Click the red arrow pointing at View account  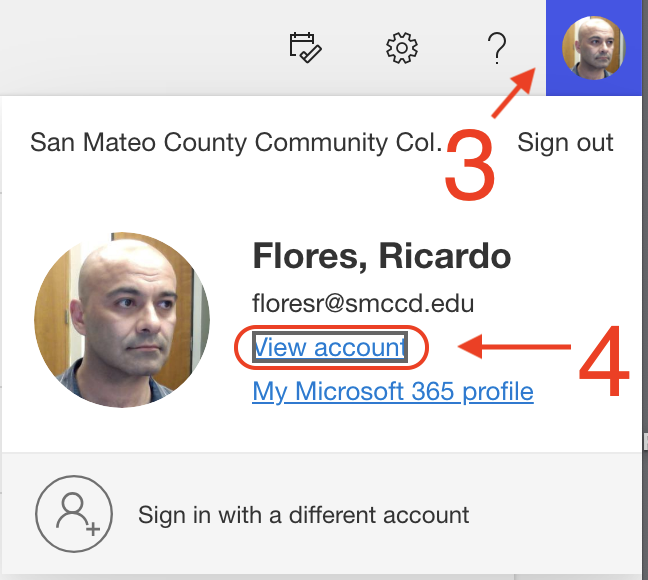click(x=510, y=347)
